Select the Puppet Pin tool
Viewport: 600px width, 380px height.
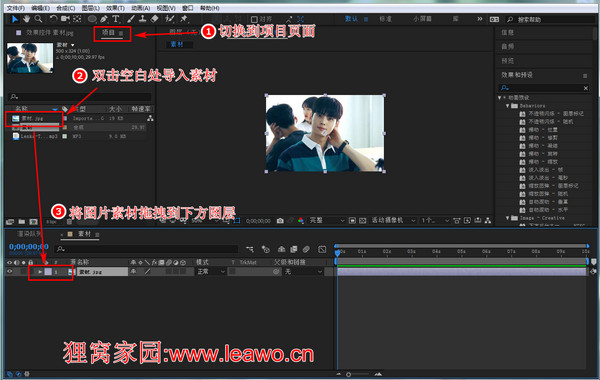click(184, 19)
